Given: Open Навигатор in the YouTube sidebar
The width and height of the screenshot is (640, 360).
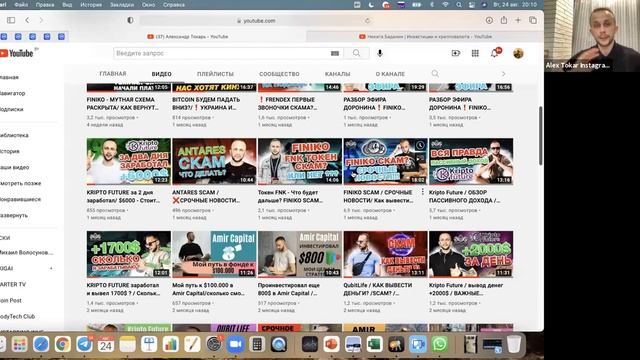Looking at the screenshot, I should [13, 93].
